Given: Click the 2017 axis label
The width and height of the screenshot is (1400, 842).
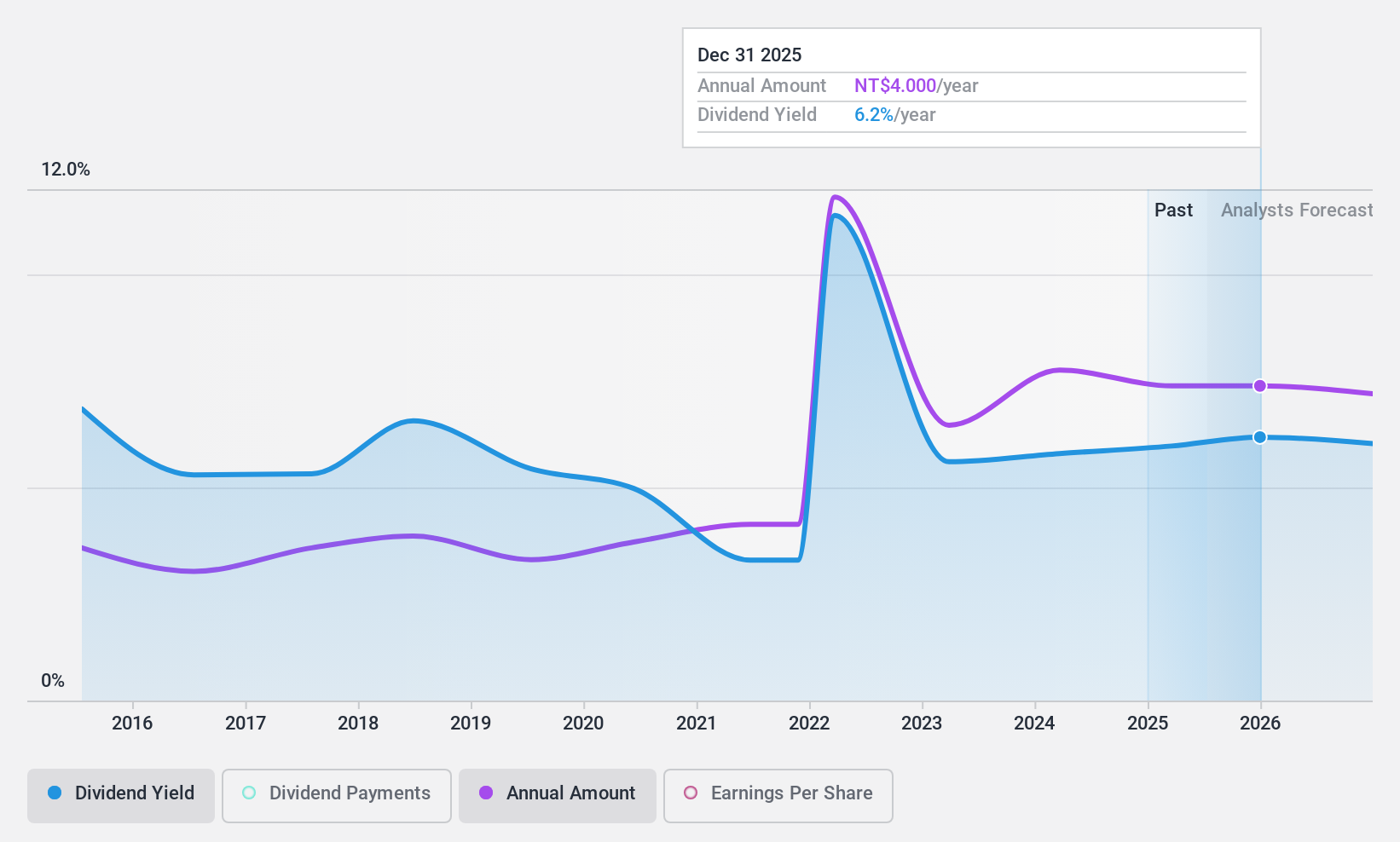Looking at the screenshot, I should tap(246, 724).
